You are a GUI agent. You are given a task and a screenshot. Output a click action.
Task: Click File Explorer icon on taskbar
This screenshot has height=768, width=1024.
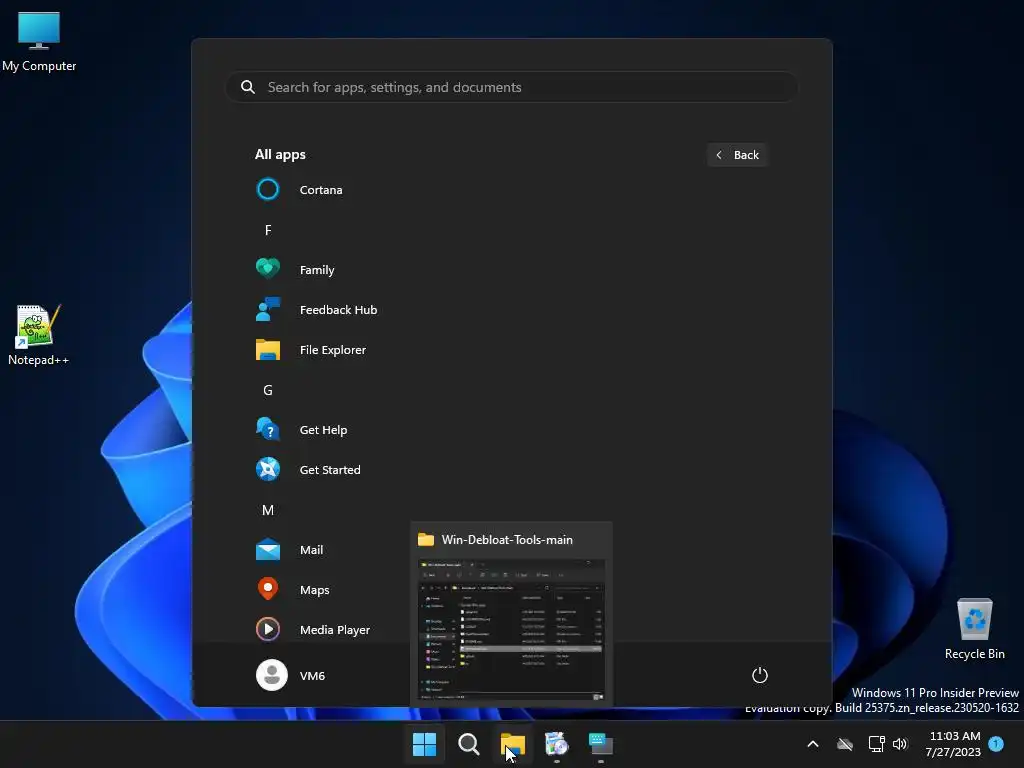point(513,744)
